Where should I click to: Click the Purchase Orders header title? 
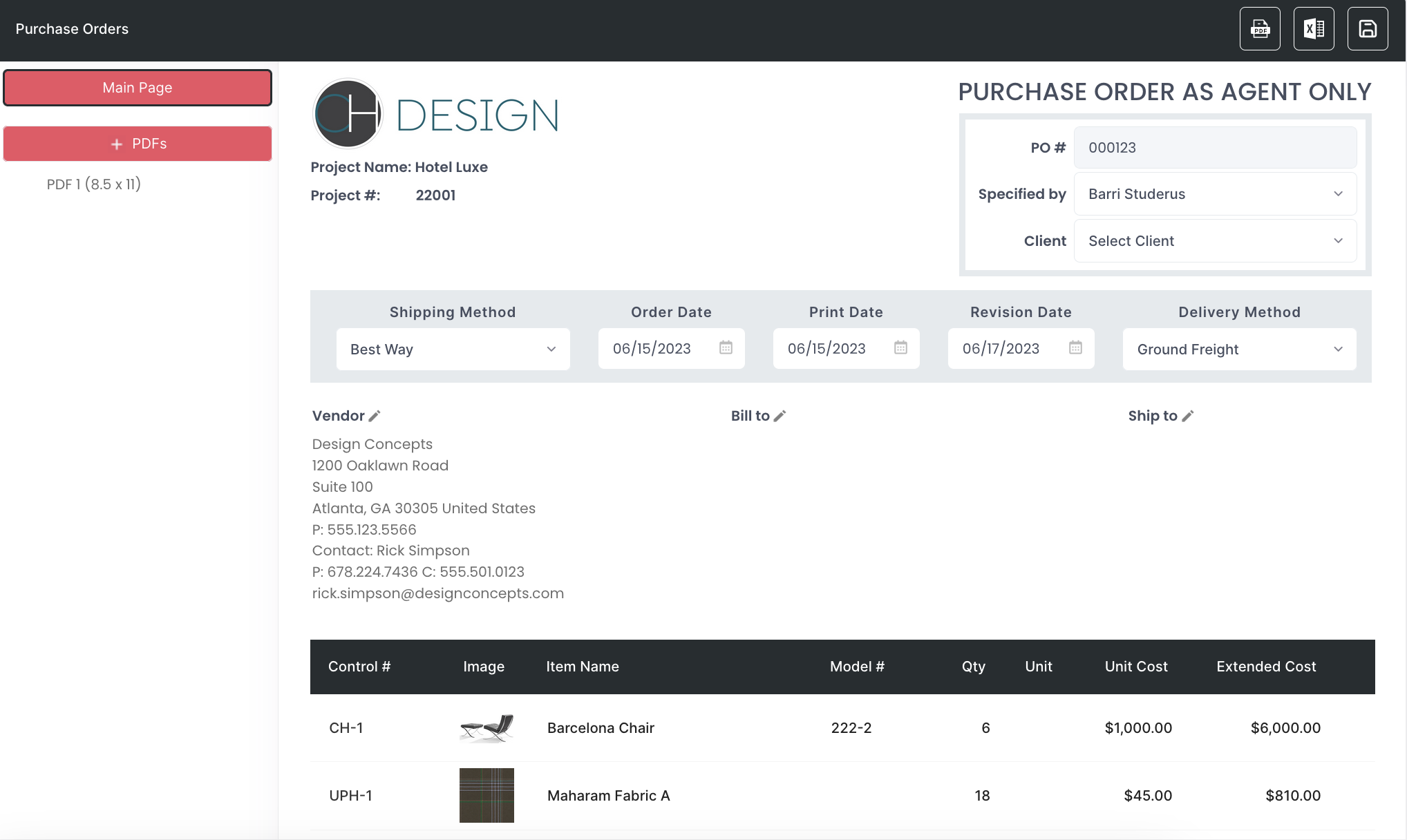tap(72, 29)
